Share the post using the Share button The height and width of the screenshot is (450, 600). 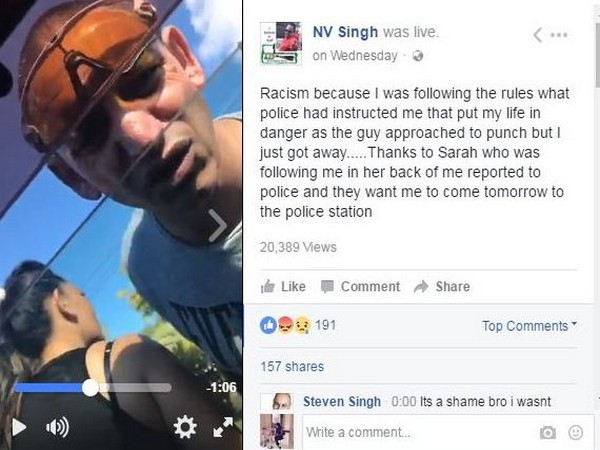click(x=442, y=286)
